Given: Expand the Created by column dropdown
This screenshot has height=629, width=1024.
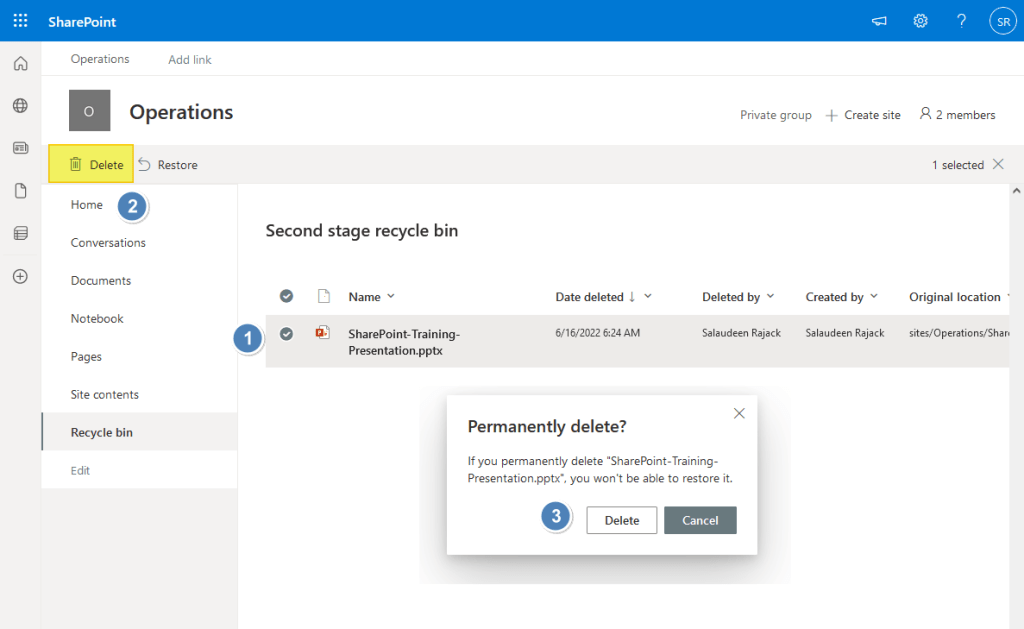Looking at the screenshot, I should [874, 296].
